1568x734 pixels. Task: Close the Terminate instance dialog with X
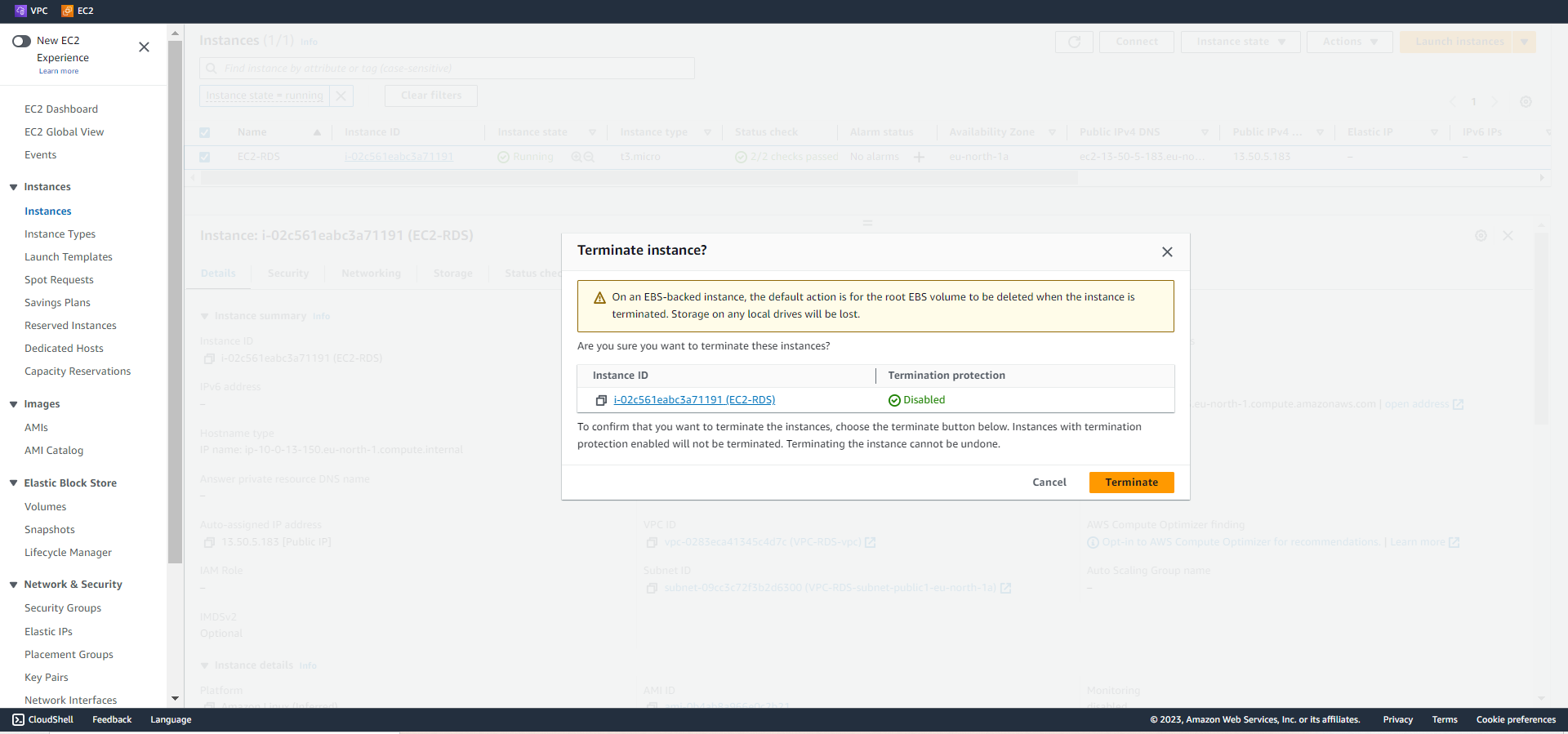tap(1167, 251)
